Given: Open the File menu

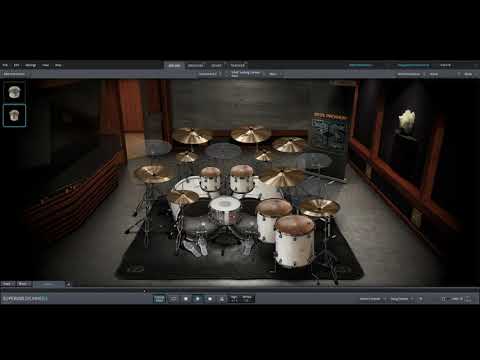Looking at the screenshot, I should pos(5,65).
